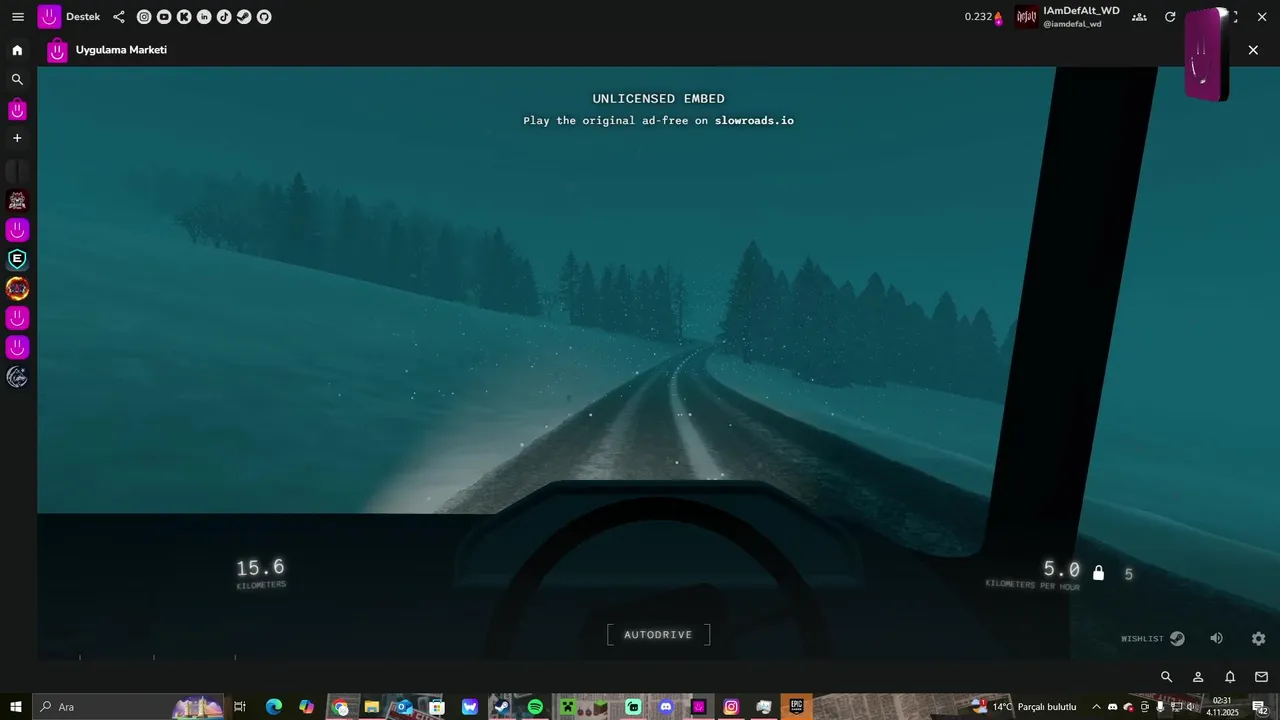Screen dimensions: 1280x720
Task: Open the magnifier icon at bottom right
Action: 1166,677
